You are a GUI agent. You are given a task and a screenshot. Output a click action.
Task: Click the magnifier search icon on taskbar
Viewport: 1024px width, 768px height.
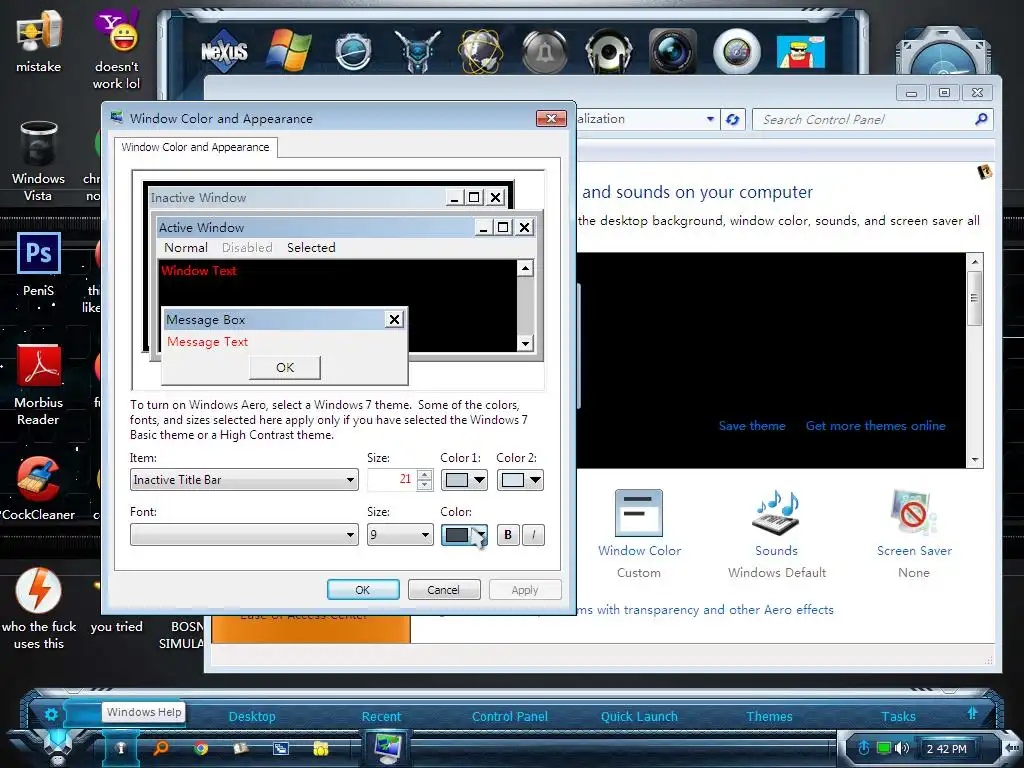point(161,748)
